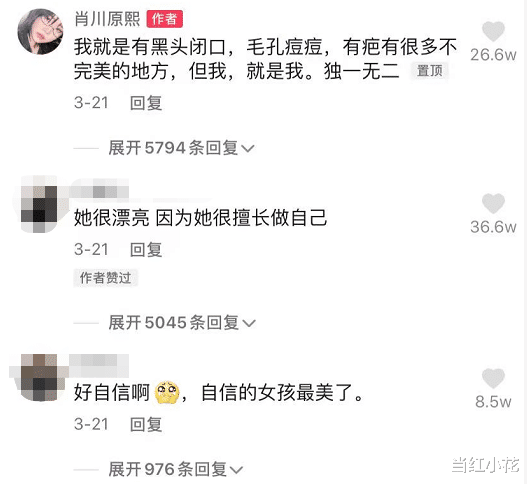Click the red 作者 badge
This screenshot has width=527, height=484.
165,19
